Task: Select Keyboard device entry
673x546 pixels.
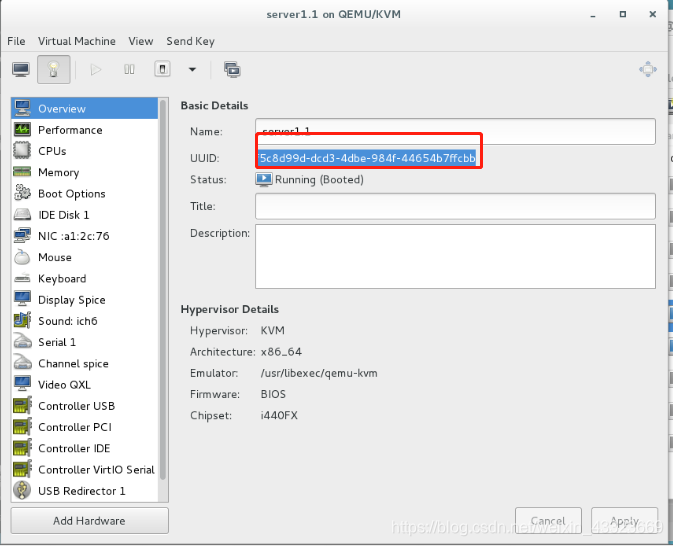Action: [85, 279]
